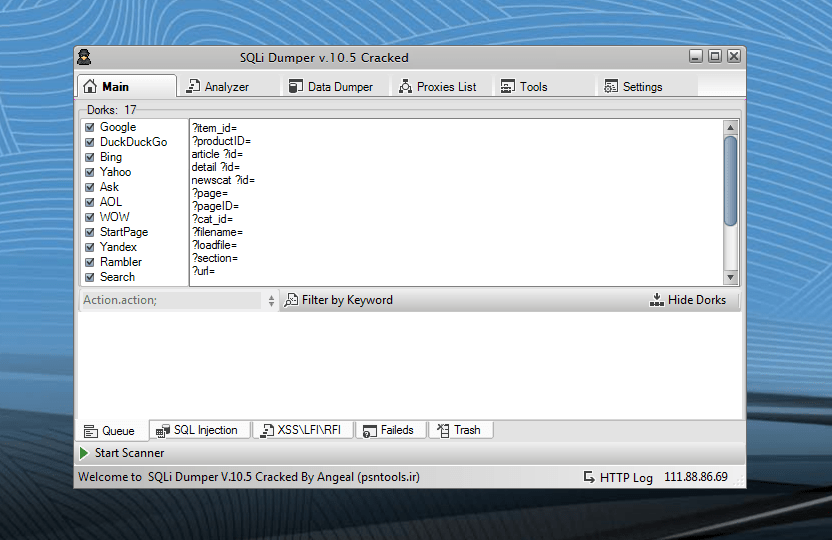Click the ?filename= dork line
Viewport: 832px width, 540px height.
pyautogui.click(x=218, y=232)
